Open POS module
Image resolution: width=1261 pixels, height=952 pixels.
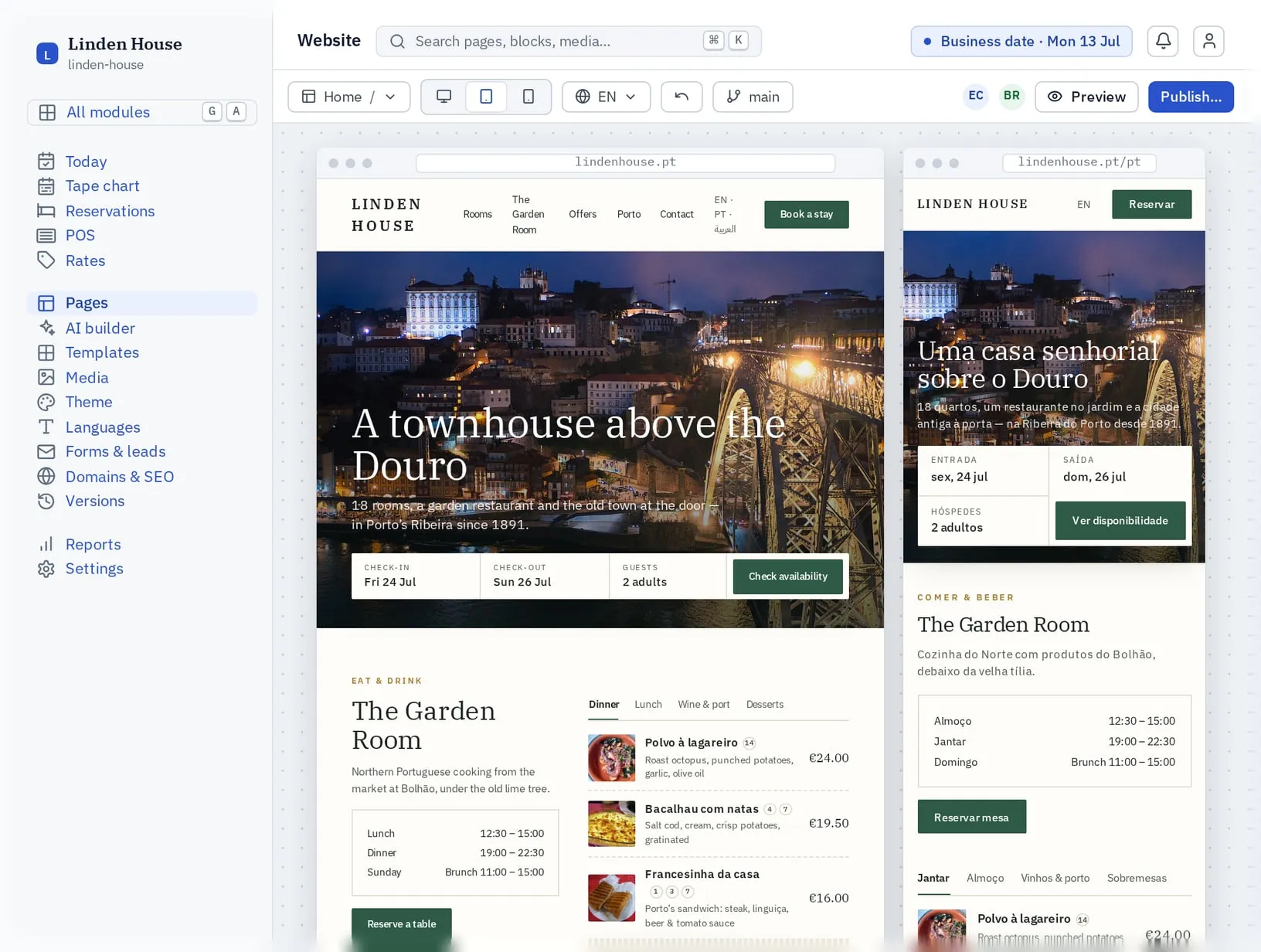142,236
